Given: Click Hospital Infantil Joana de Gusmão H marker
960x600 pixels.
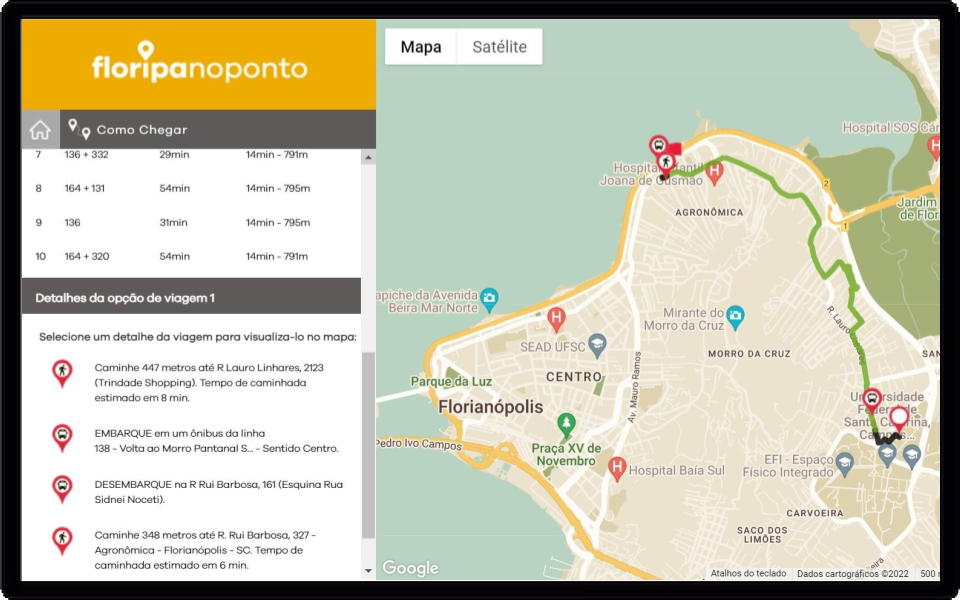Looking at the screenshot, I should tap(714, 173).
